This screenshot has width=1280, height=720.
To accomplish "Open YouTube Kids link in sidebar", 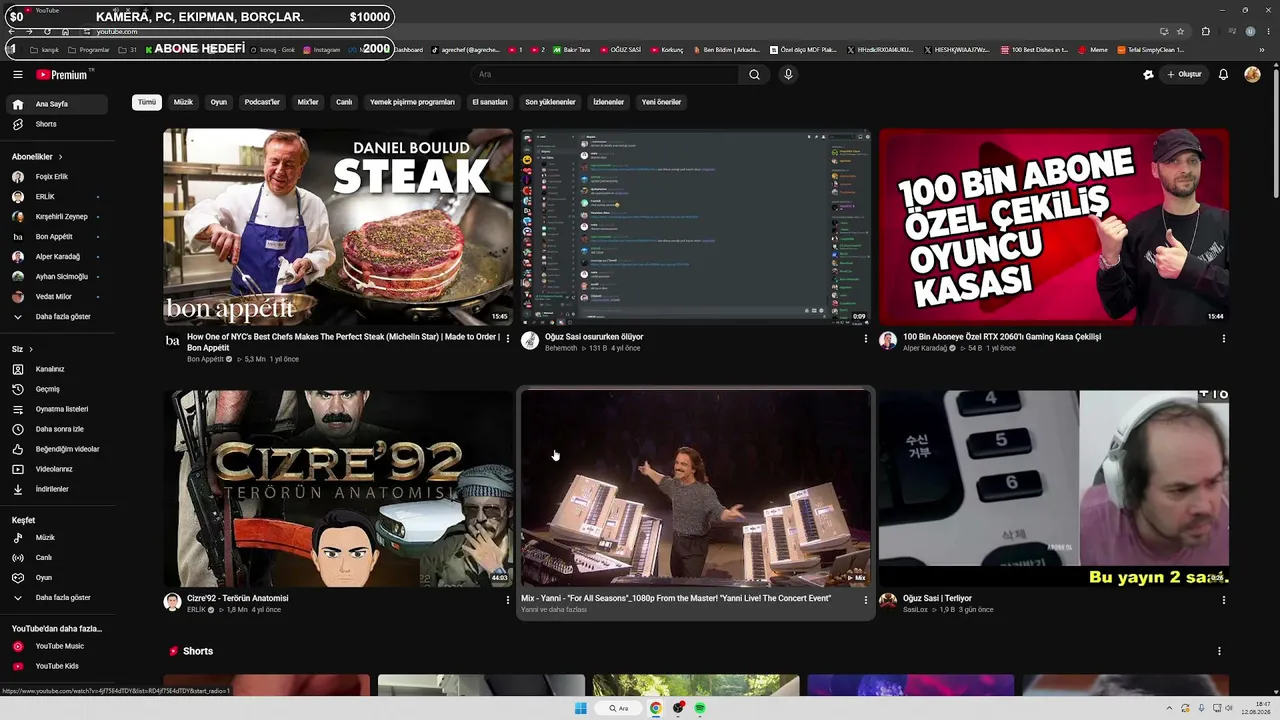I will [x=56, y=666].
